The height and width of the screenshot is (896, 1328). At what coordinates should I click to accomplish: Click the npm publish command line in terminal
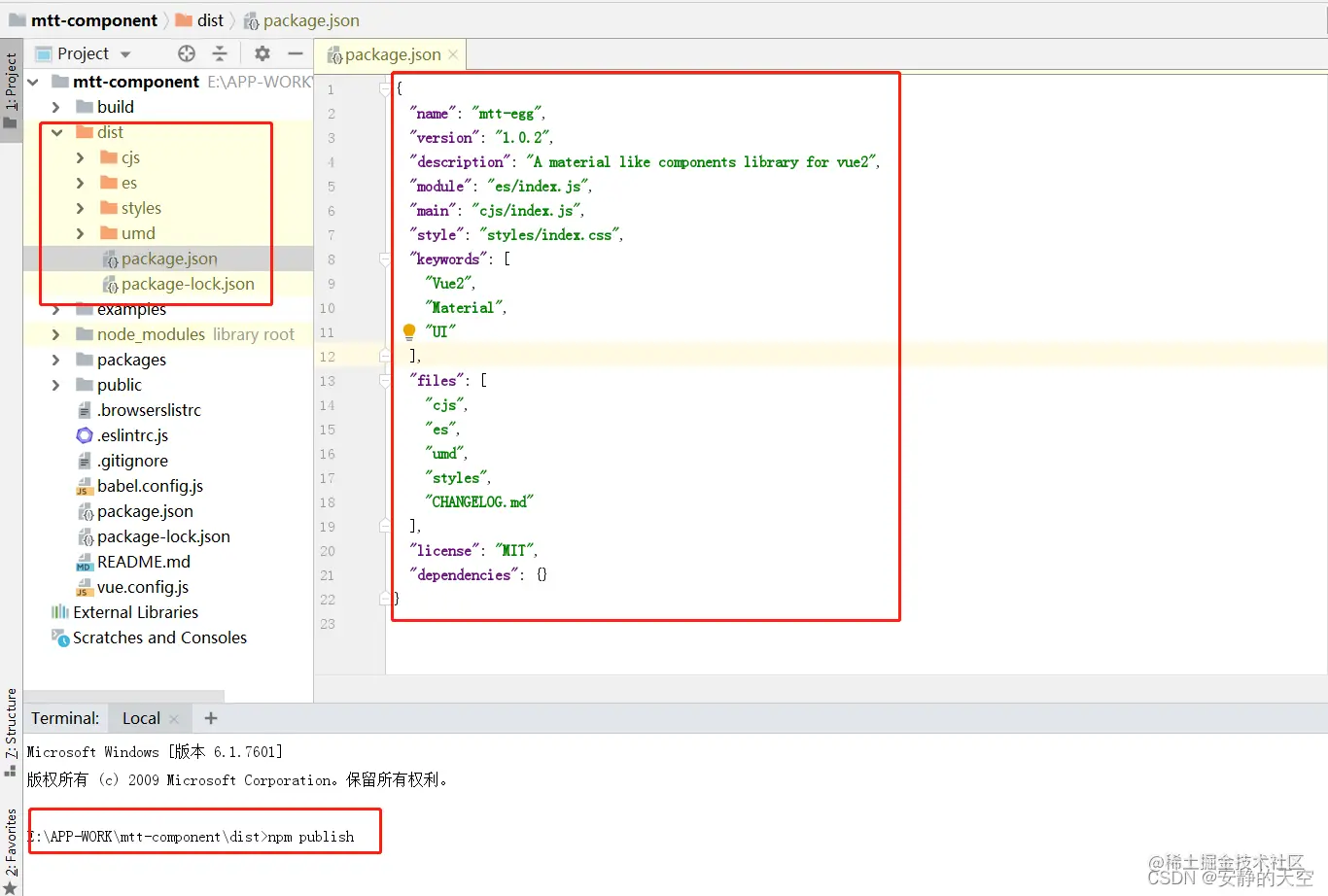(192, 837)
